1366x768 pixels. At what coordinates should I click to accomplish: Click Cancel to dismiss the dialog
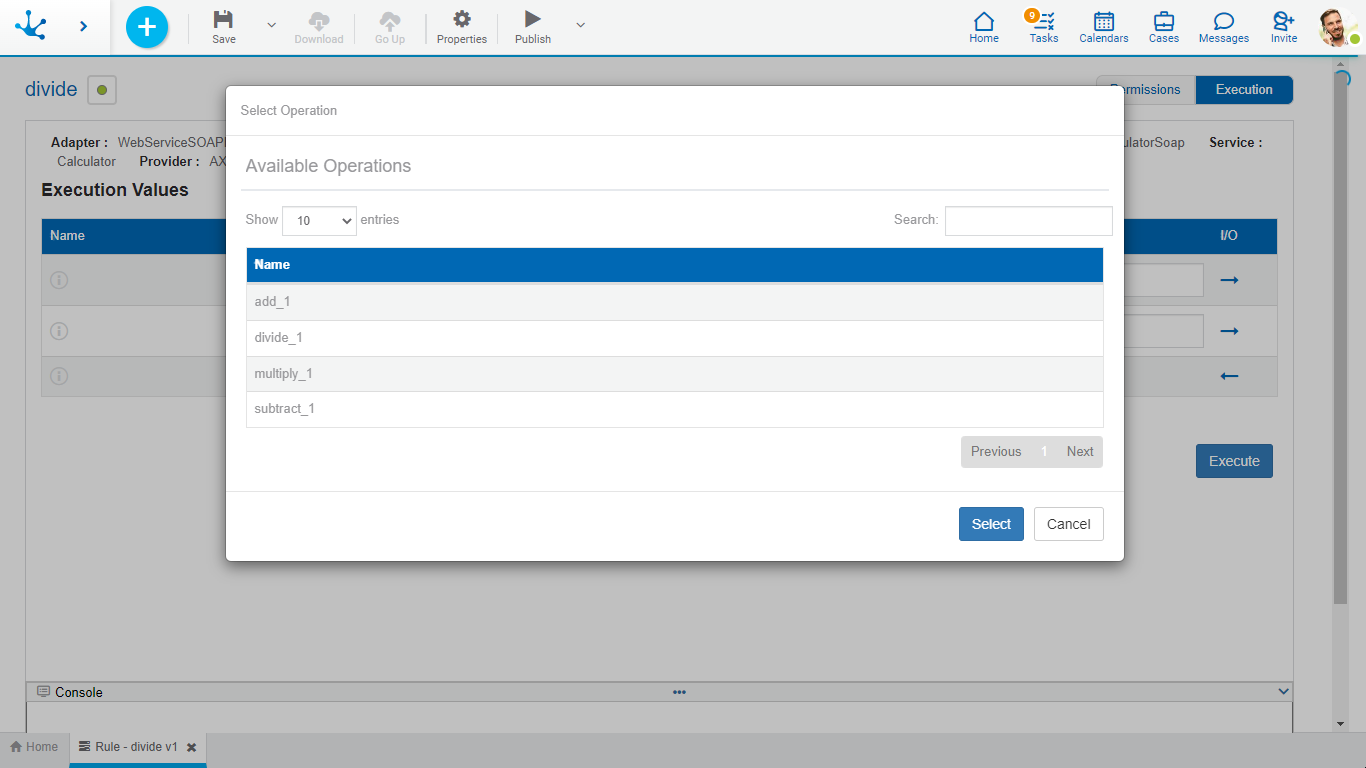click(x=1068, y=524)
